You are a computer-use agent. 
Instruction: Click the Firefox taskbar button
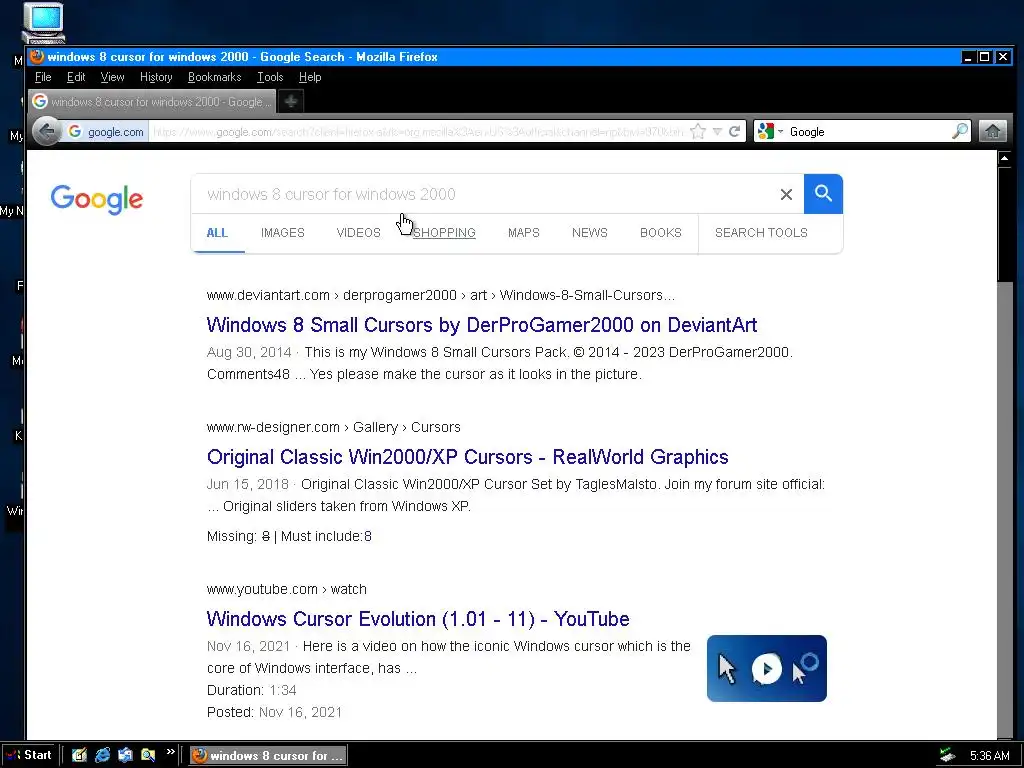point(268,756)
